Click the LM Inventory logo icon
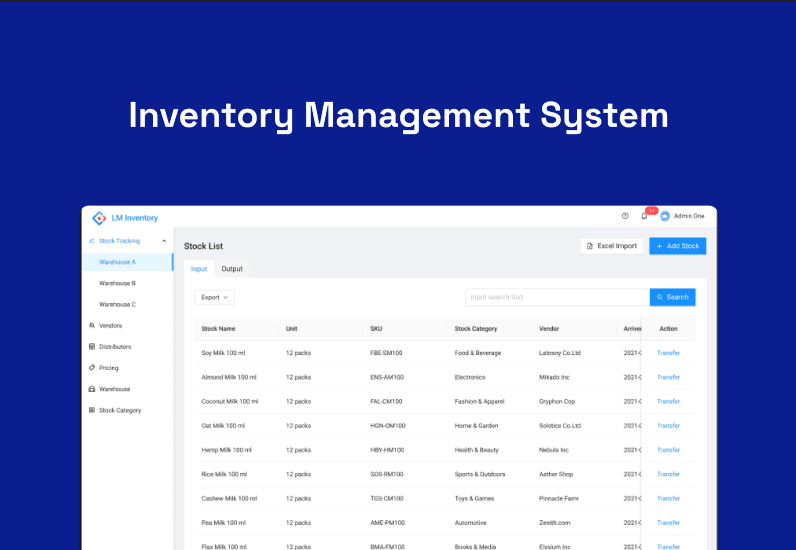796x550 pixels. pos(99,218)
